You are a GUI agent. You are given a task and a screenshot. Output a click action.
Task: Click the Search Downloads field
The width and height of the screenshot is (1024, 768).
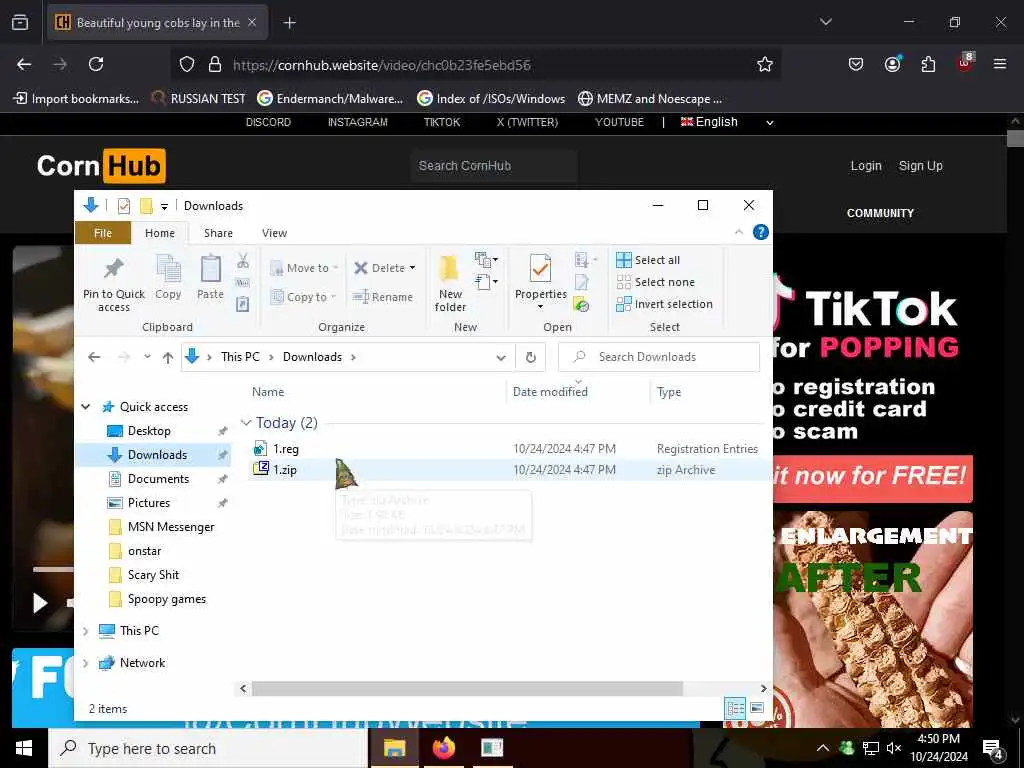(659, 357)
